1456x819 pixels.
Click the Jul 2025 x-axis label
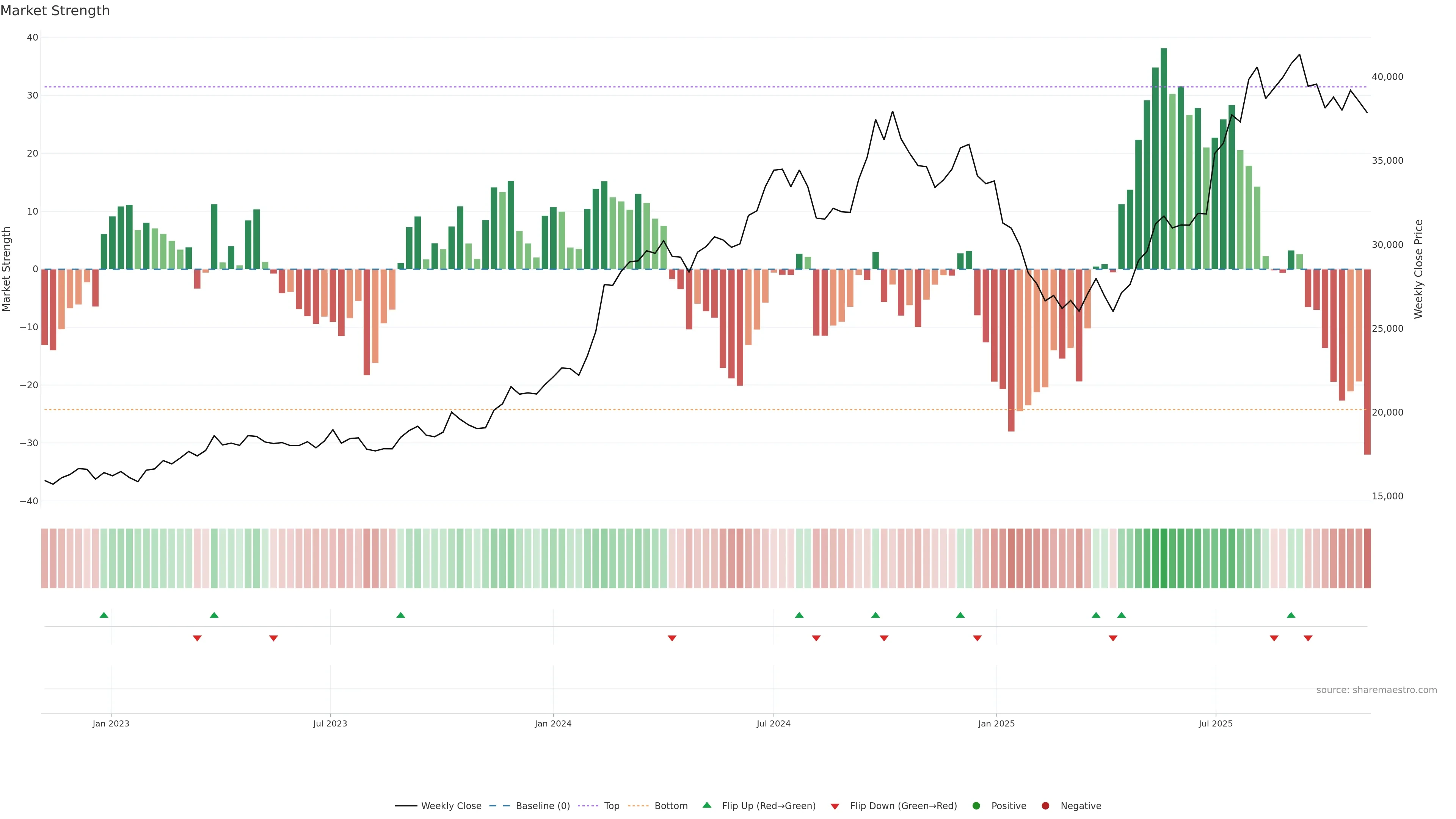click(1215, 723)
